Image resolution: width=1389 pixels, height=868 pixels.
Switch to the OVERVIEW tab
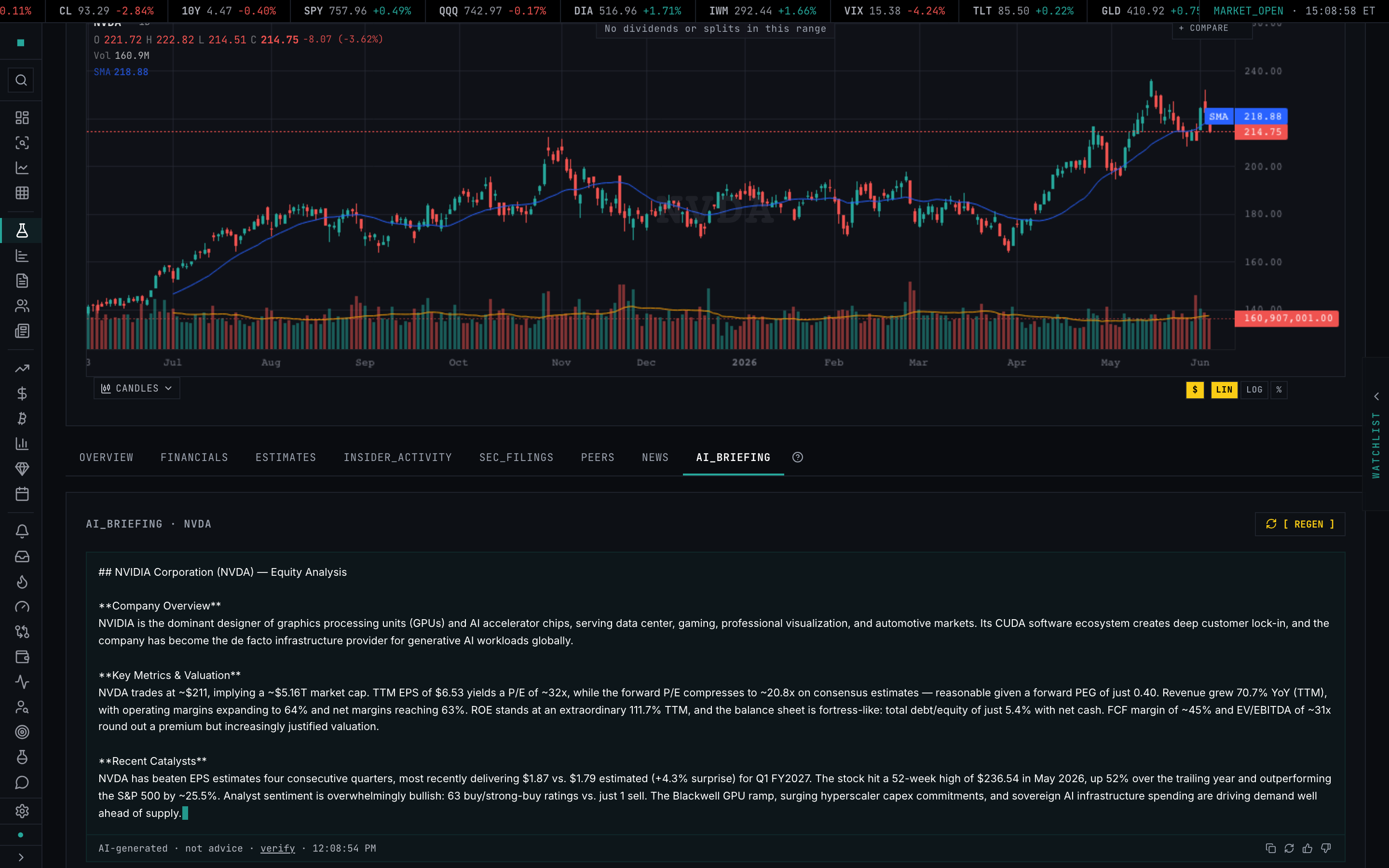tap(106, 458)
